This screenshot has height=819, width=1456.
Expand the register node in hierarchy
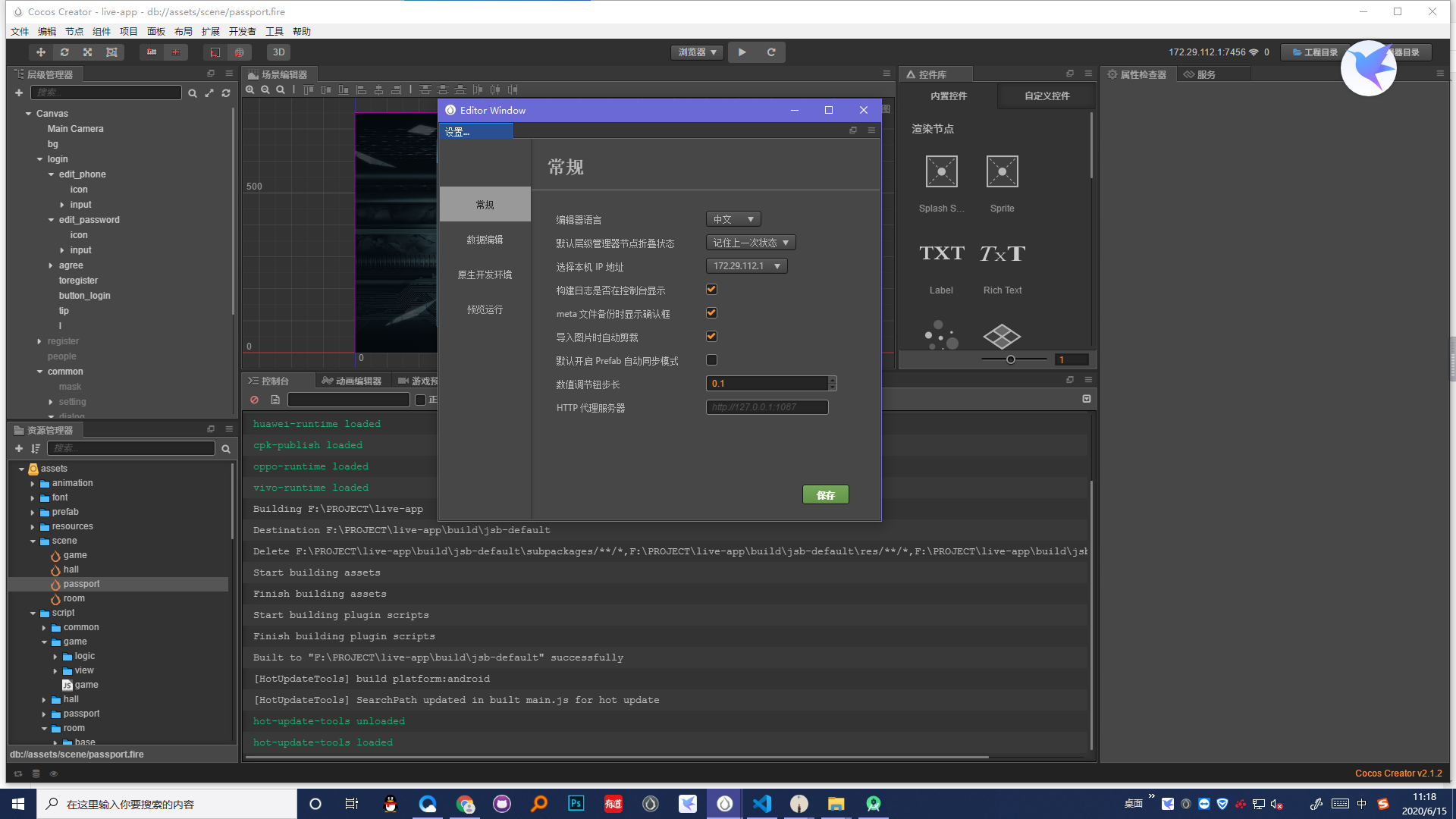click(39, 341)
